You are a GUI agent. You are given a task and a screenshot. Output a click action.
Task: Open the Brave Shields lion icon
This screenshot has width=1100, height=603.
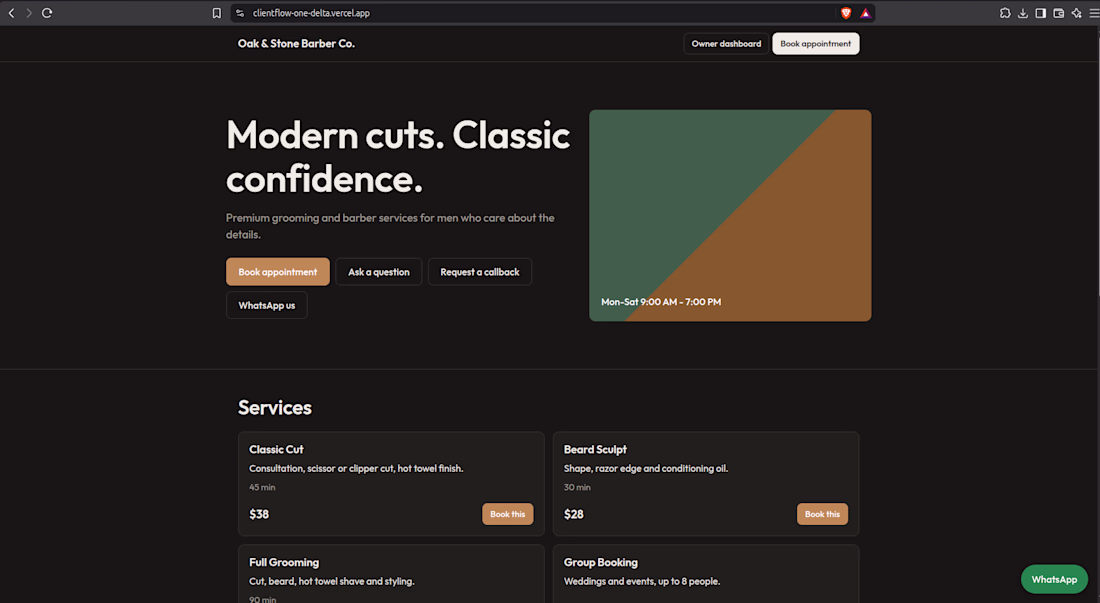[846, 13]
